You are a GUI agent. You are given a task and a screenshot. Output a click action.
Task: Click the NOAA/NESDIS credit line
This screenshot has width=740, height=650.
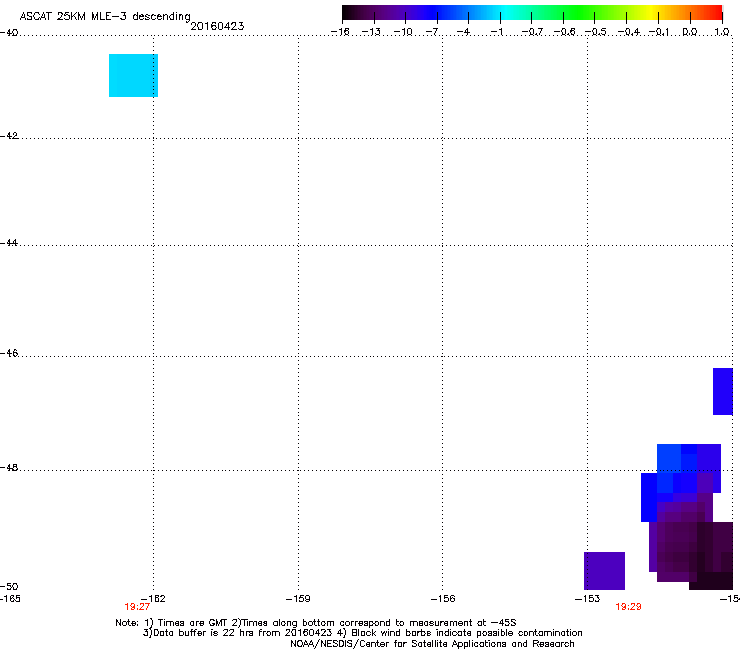point(432,644)
